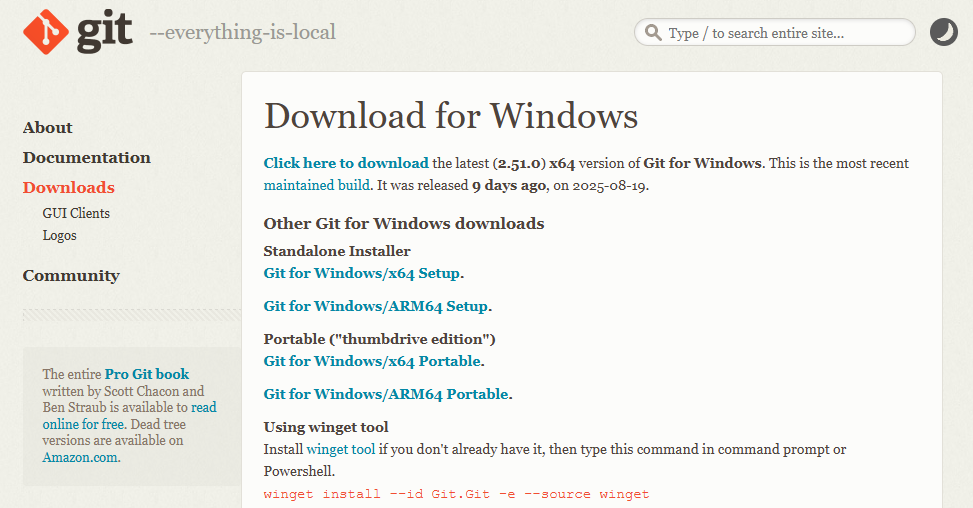The width and height of the screenshot is (973, 508).
Task: Open the Downloads section
Action: click(69, 187)
